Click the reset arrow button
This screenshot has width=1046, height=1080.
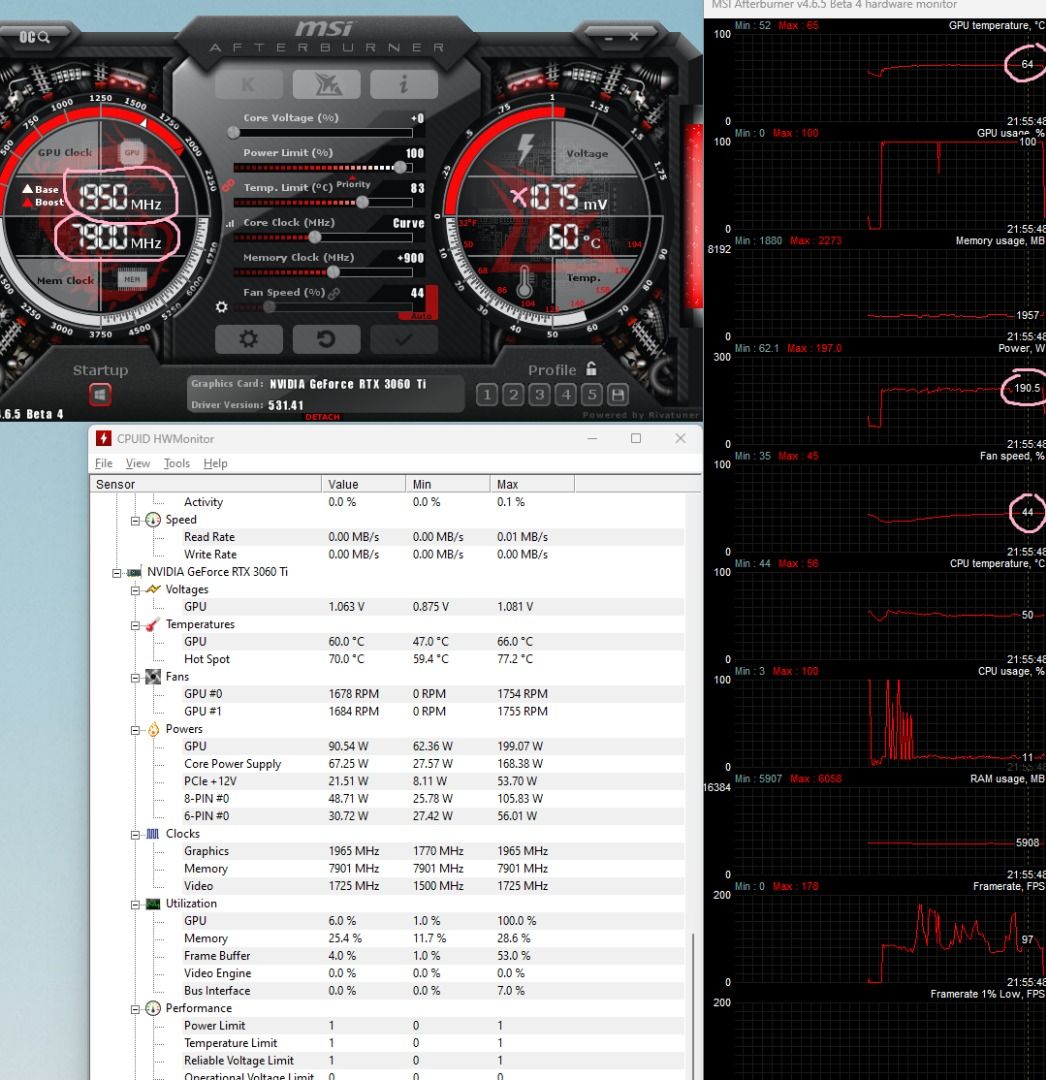pyautogui.click(x=326, y=339)
